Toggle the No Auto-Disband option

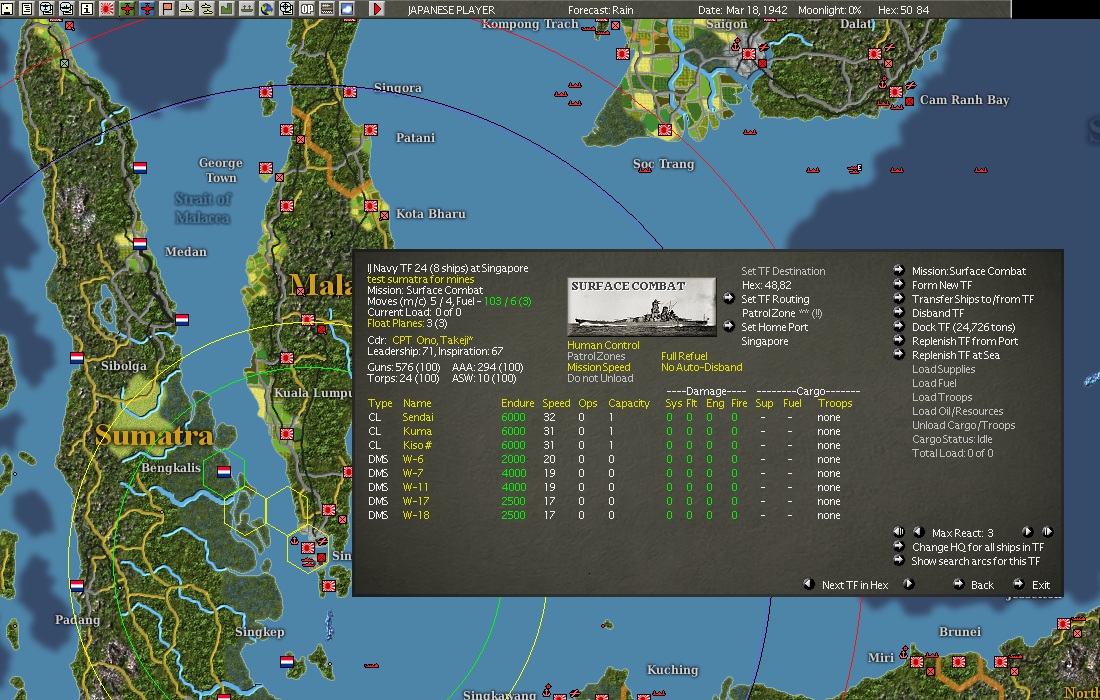702,367
